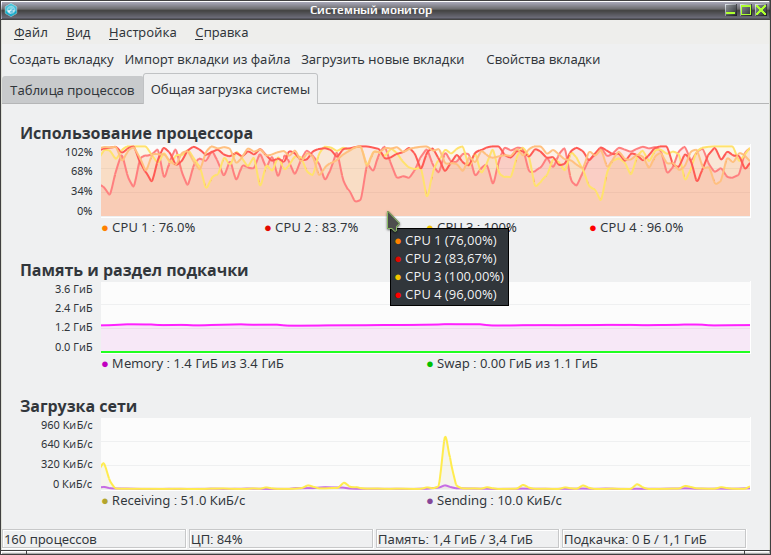Viewport: 771px width, 555px height.
Task: Click Загрузить новые вкладки button
Action: (383, 59)
